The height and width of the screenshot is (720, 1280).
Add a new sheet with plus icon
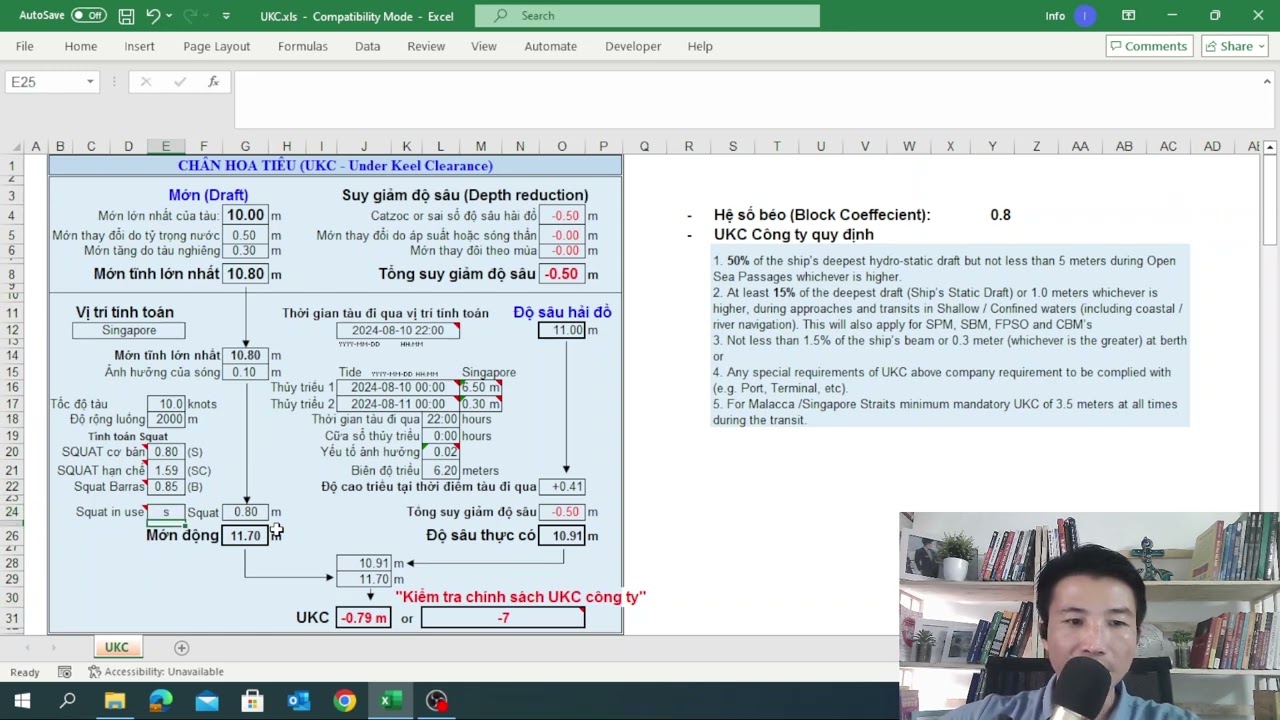[x=182, y=648]
